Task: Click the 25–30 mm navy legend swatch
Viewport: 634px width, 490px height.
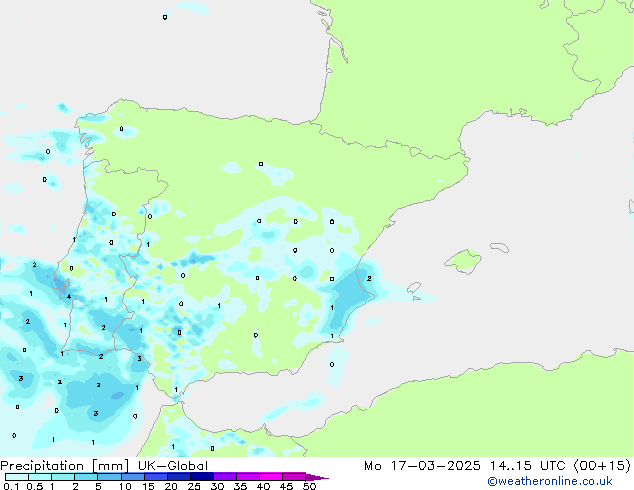Action: tap(202, 477)
